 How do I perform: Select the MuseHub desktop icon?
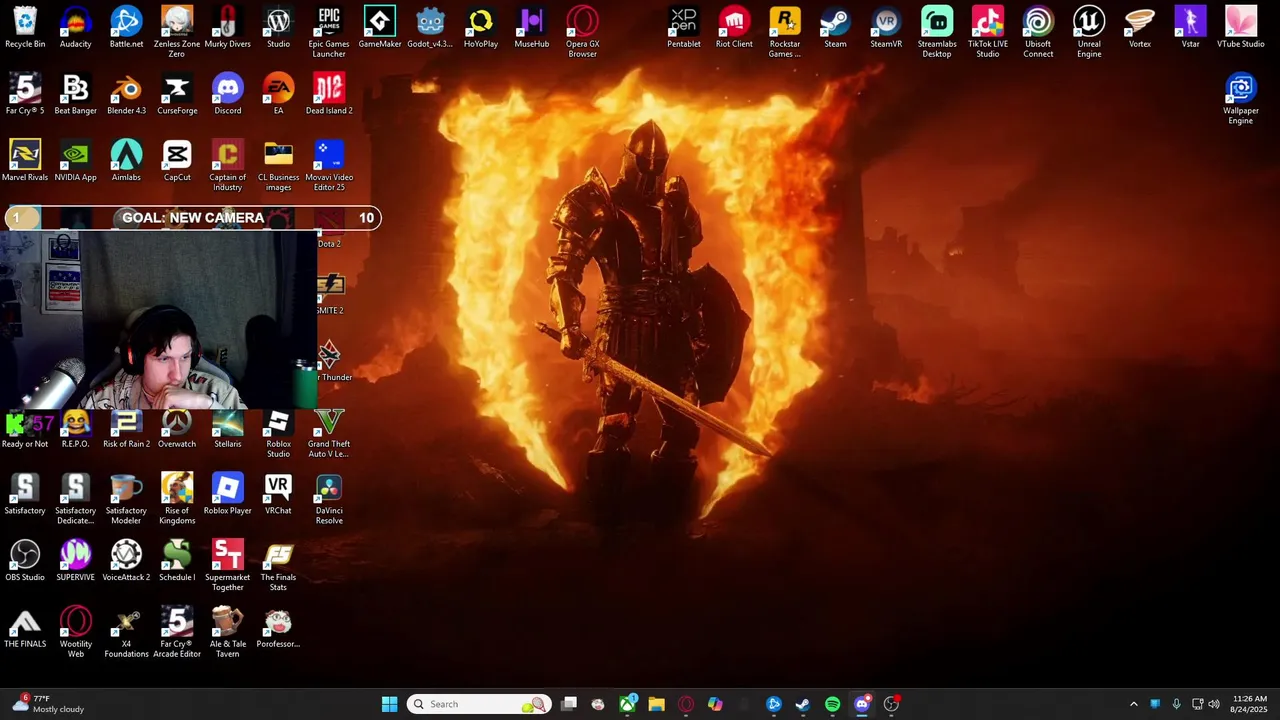[532, 28]
